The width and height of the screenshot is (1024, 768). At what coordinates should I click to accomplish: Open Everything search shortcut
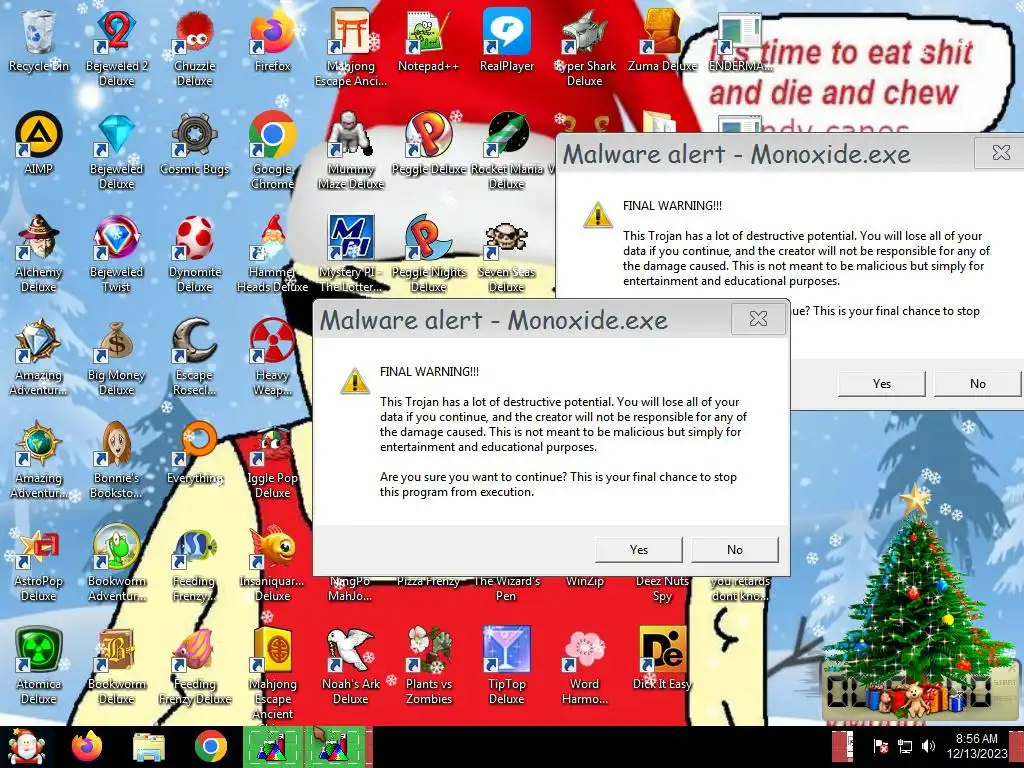(194, 452)
